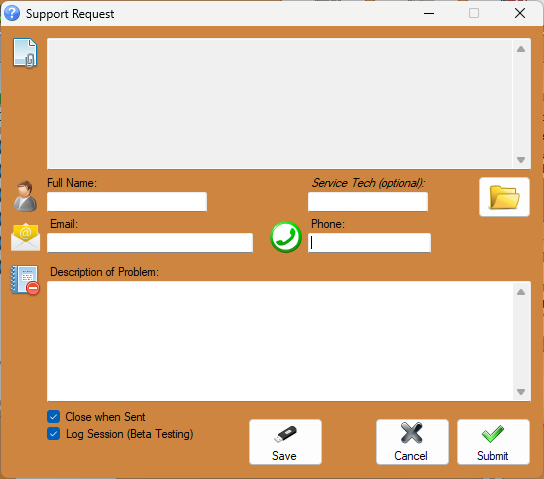
Task: Uncheck Close when Sent checkbox
Action: [x=53, y=417]
